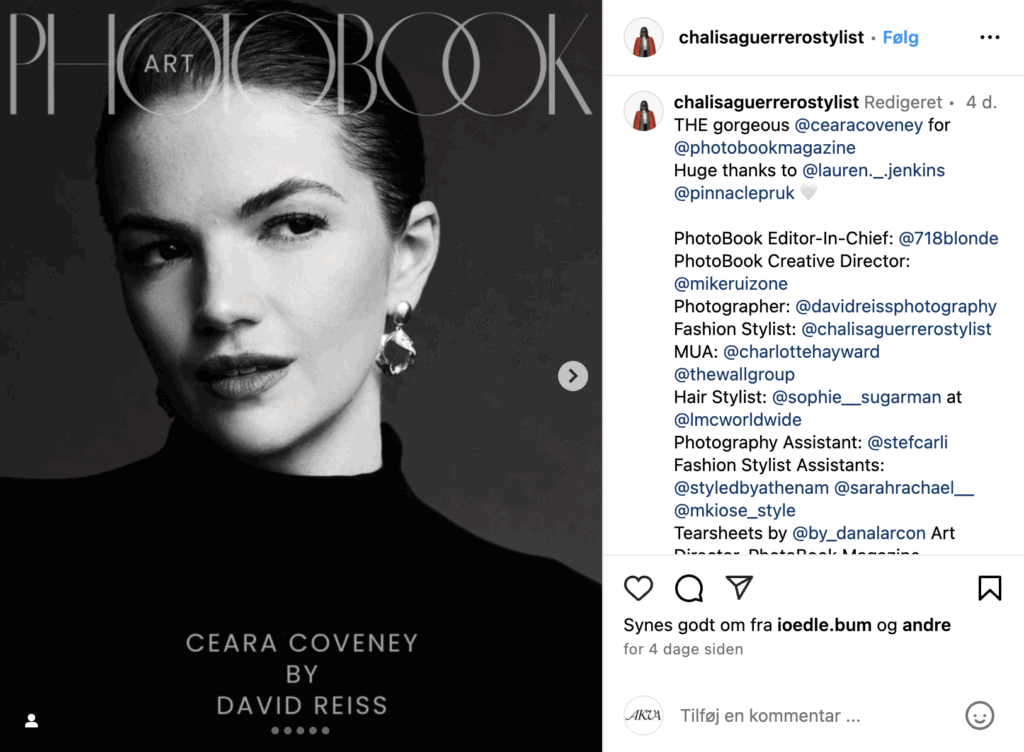This screenshot has width=1024, height=752.
Task: Open the @cearacoveney profile link
Action: (x=858, y=125)
